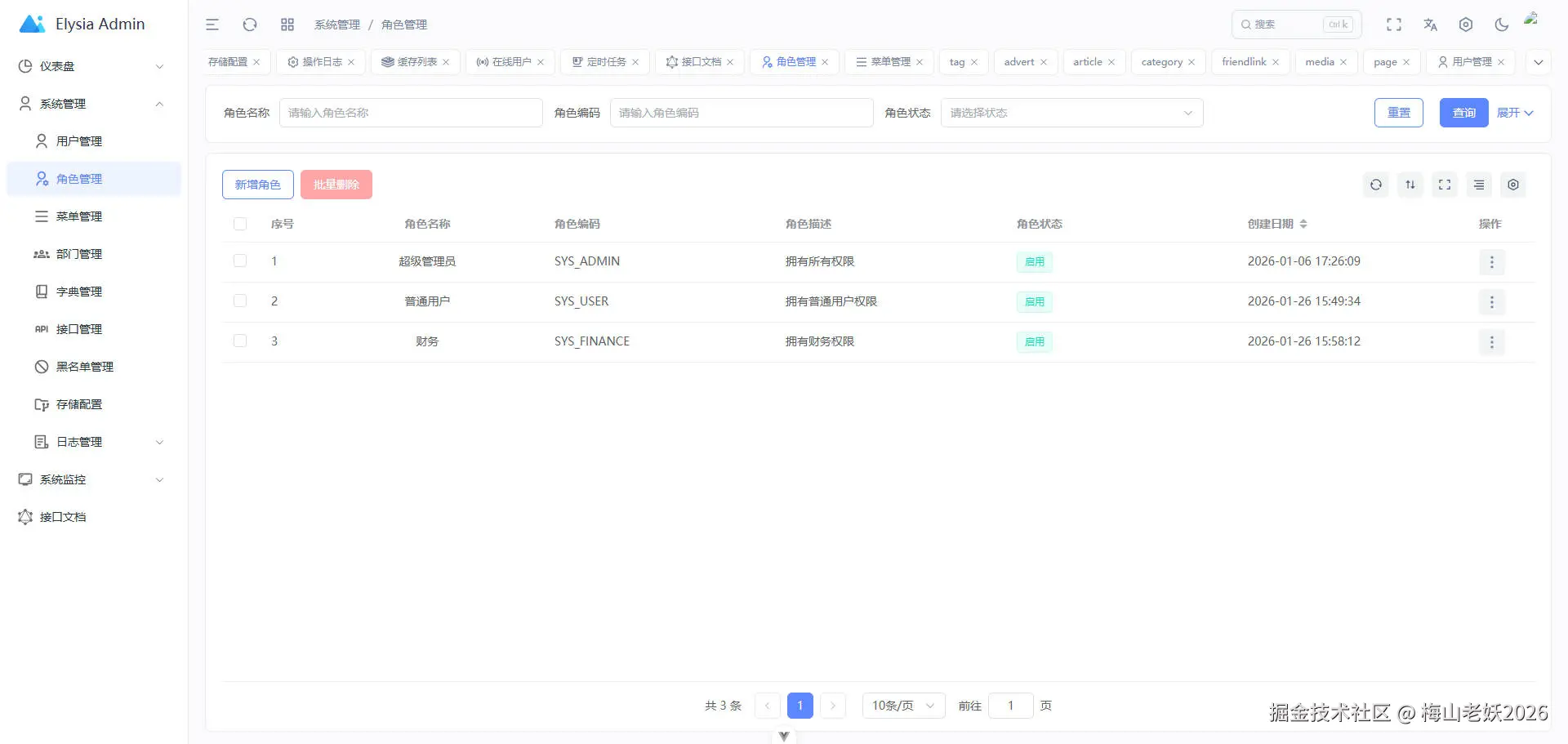Open actions menu for 超级管理员 row

[x=1492, y=262]
